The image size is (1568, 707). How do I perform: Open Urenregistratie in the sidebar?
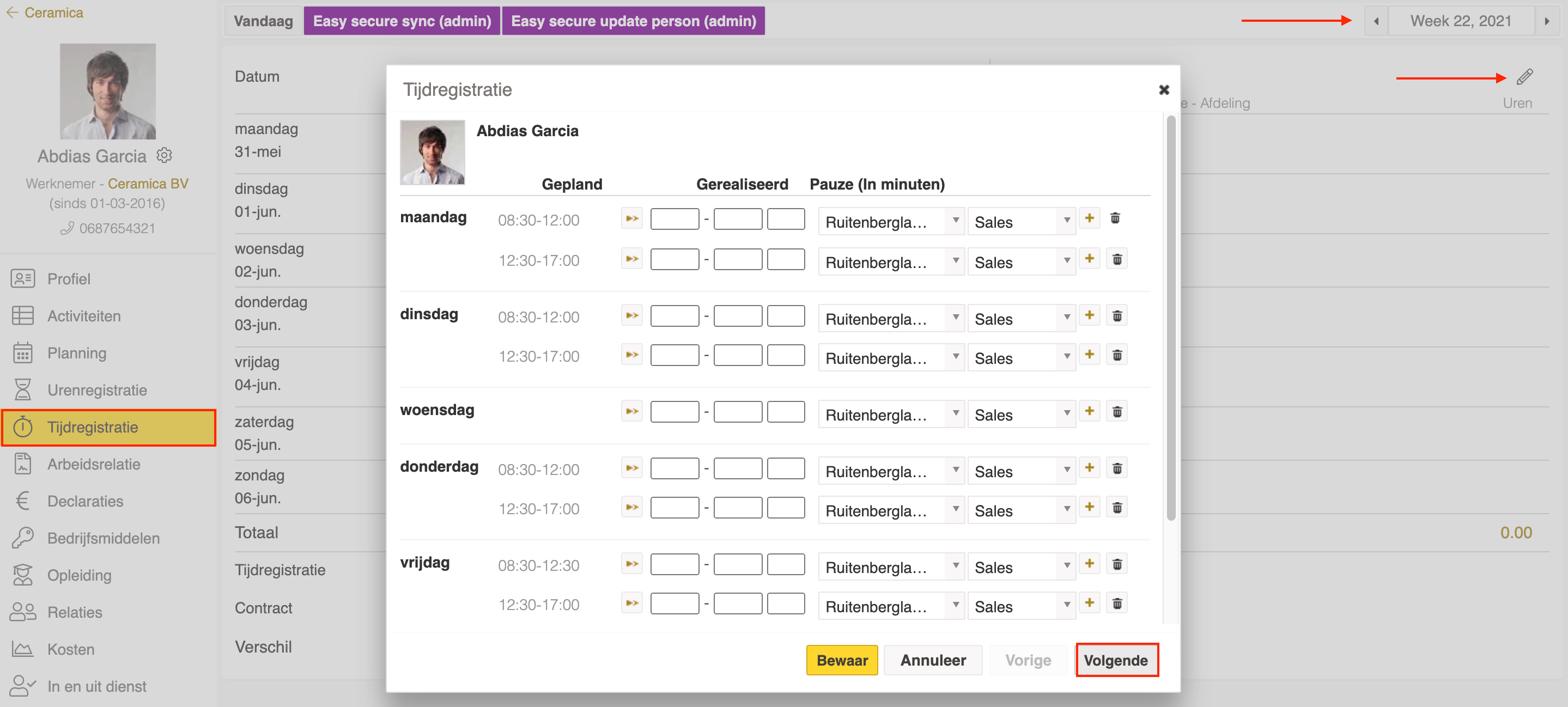point(108,390)
